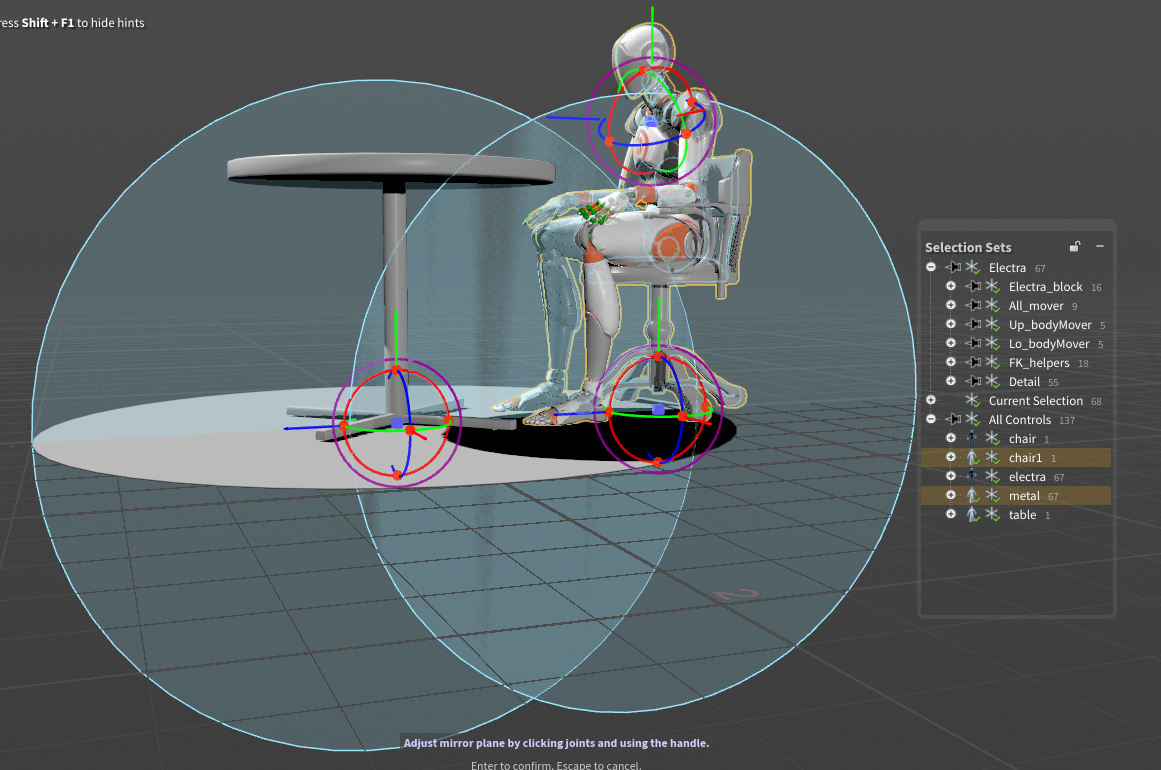Select the Up_bodyMover set label

click(x=1050, y=325)
